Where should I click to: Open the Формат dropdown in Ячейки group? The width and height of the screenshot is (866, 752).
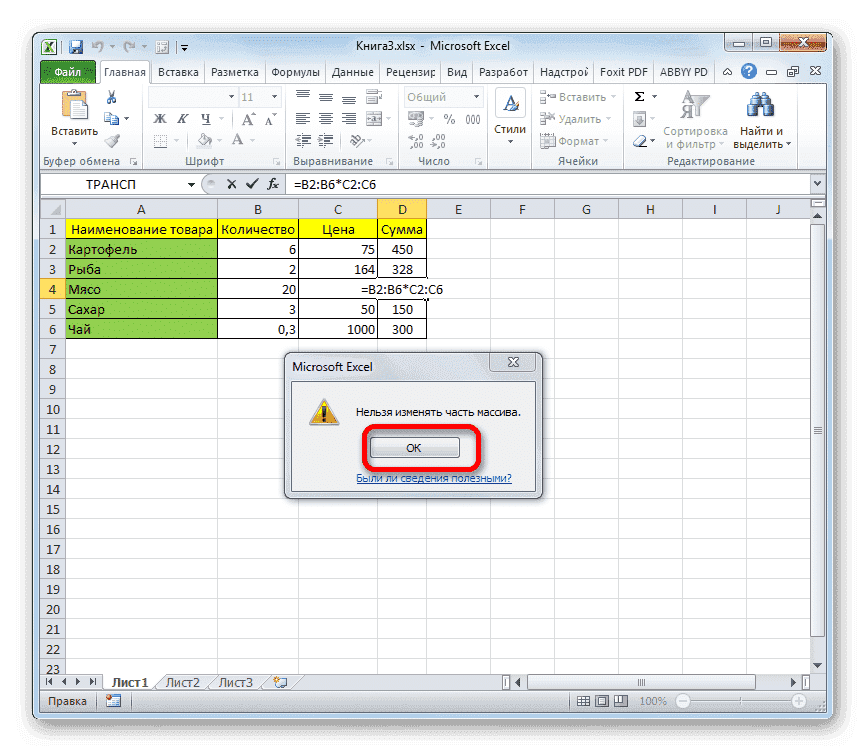pyautogui.click(x=576, y=140)
